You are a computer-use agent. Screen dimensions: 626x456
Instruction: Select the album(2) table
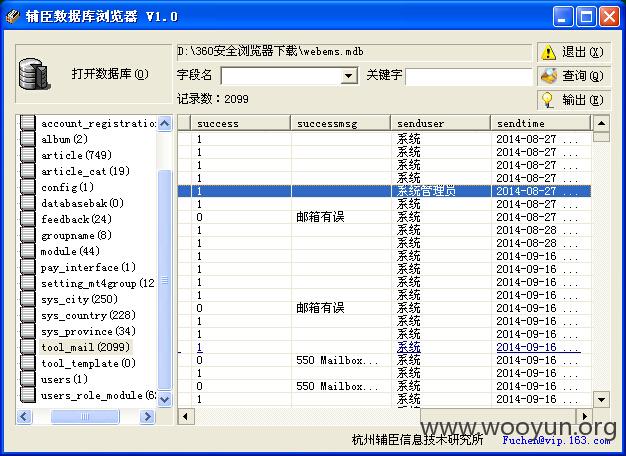(64, 139)
